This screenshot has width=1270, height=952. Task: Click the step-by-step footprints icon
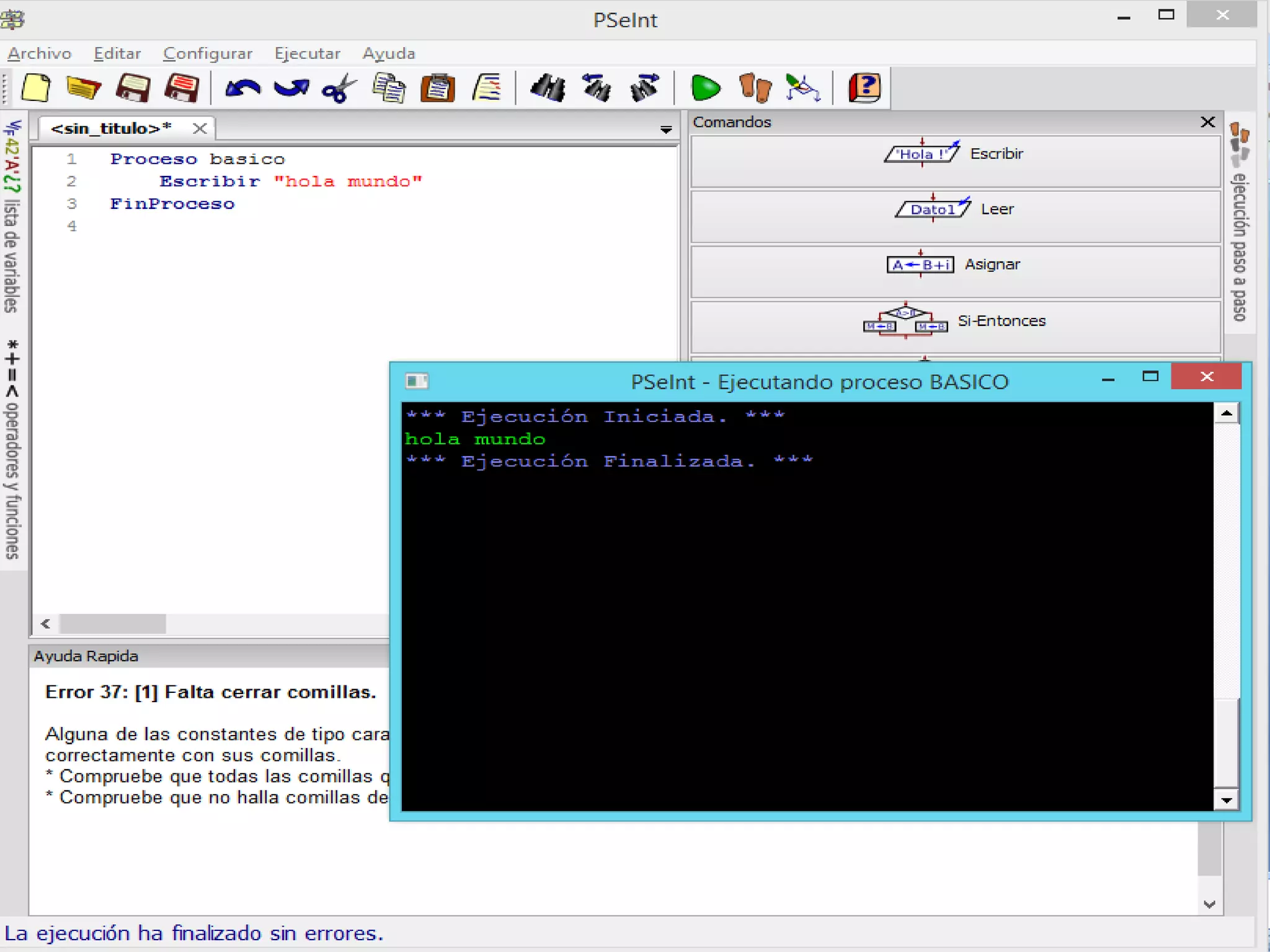(x=755, y=87)
